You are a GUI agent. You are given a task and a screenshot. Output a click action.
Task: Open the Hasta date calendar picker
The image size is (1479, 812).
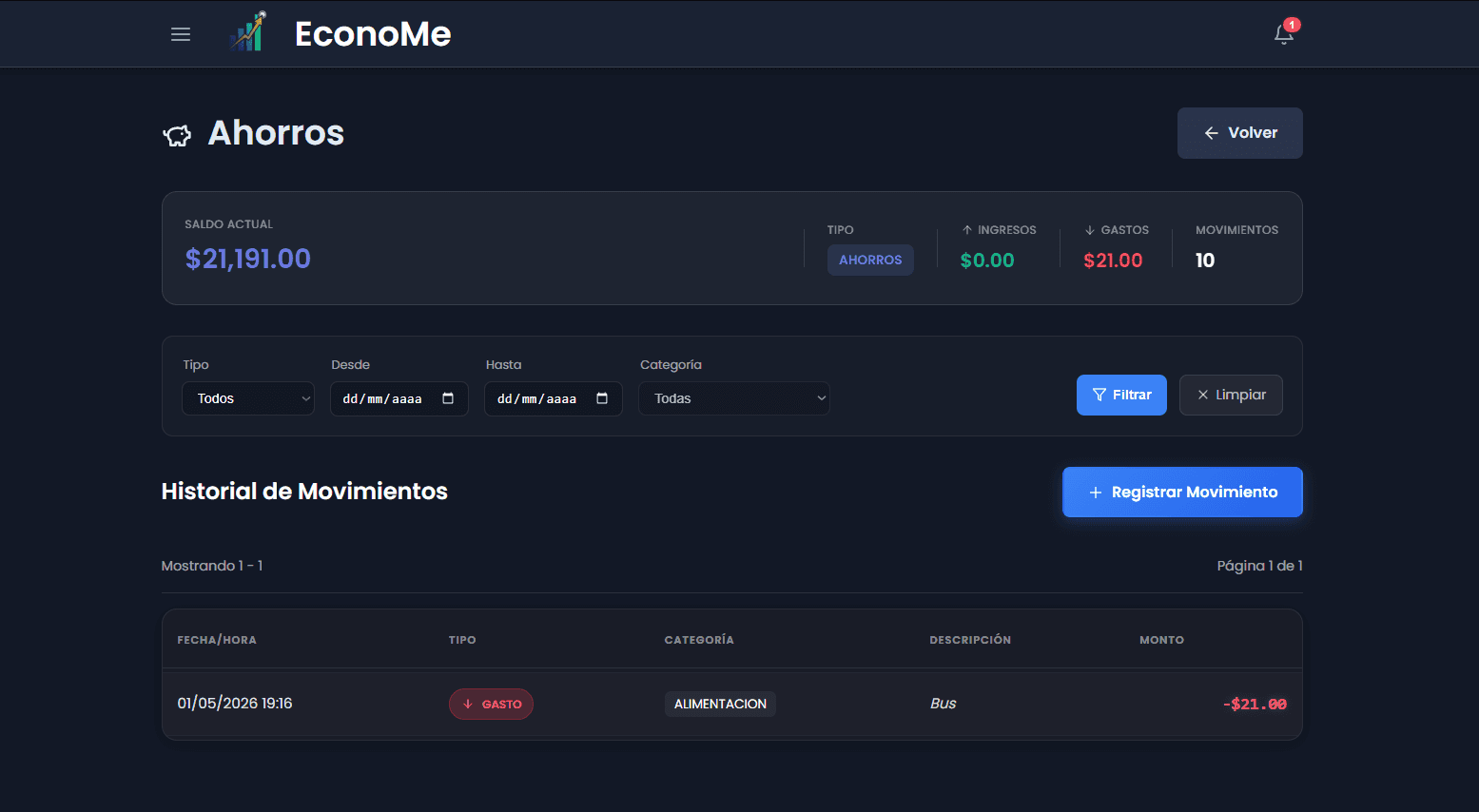[602, 398]
